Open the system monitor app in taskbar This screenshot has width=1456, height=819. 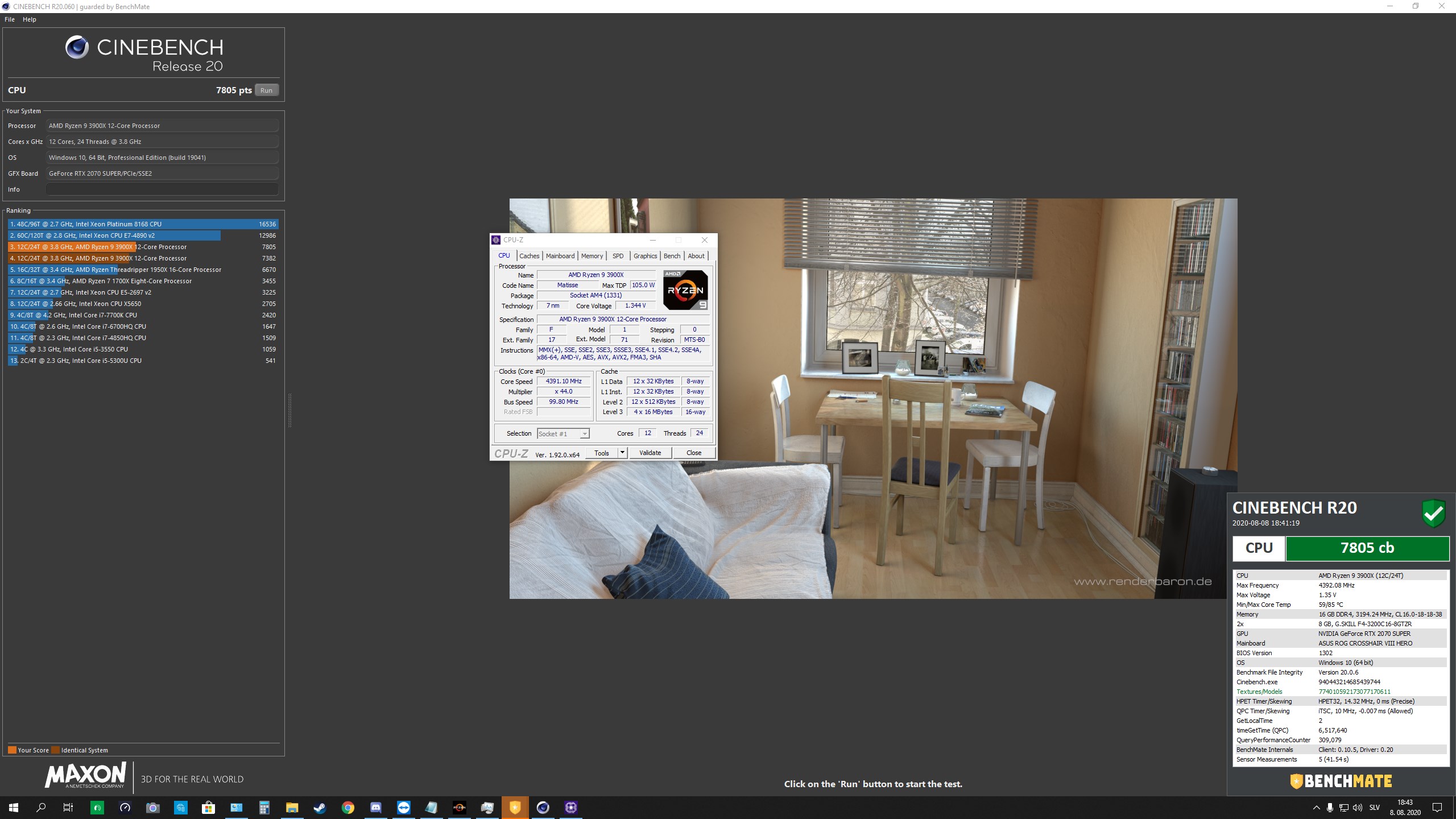[487, 808]
